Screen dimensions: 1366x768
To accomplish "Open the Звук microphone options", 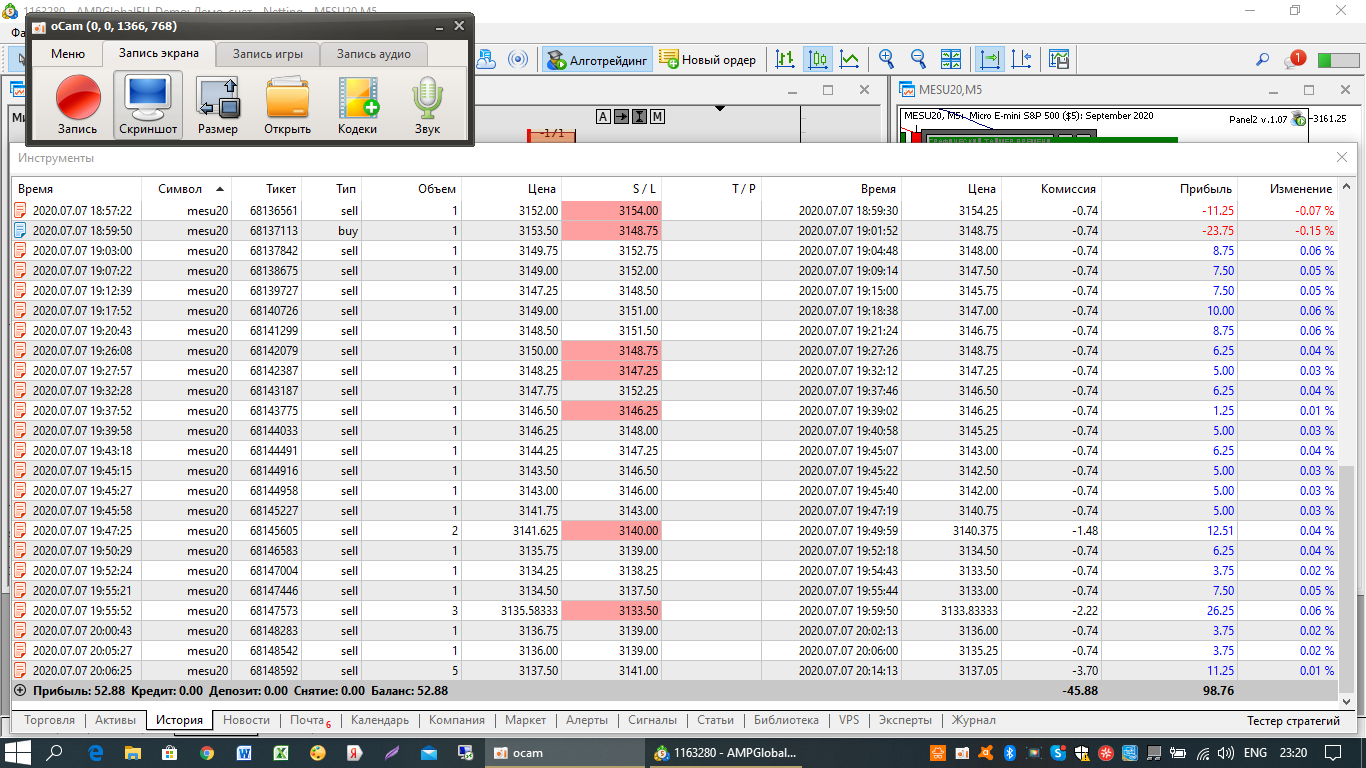I will click(428, 105).
